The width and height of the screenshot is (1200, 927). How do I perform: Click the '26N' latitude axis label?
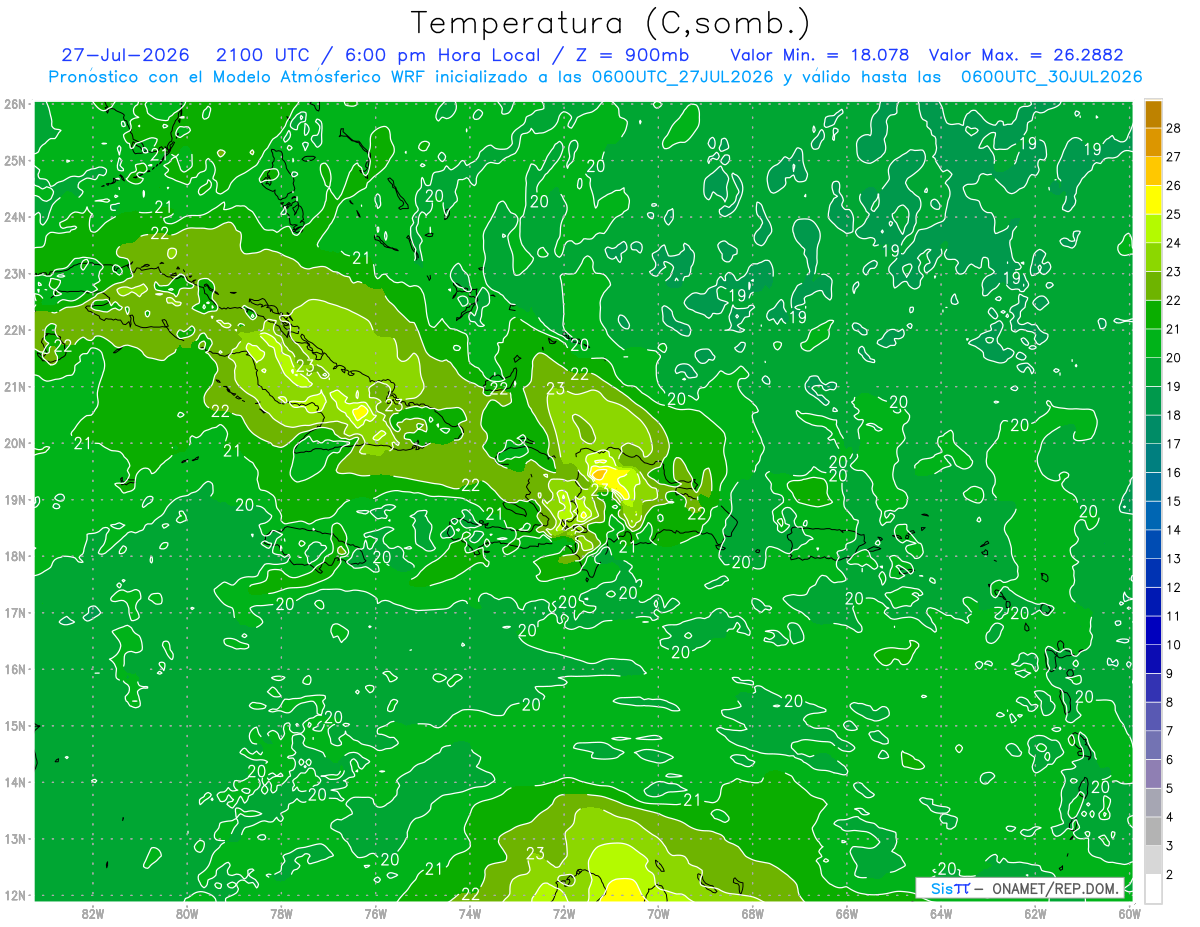[x=14, y=104]
